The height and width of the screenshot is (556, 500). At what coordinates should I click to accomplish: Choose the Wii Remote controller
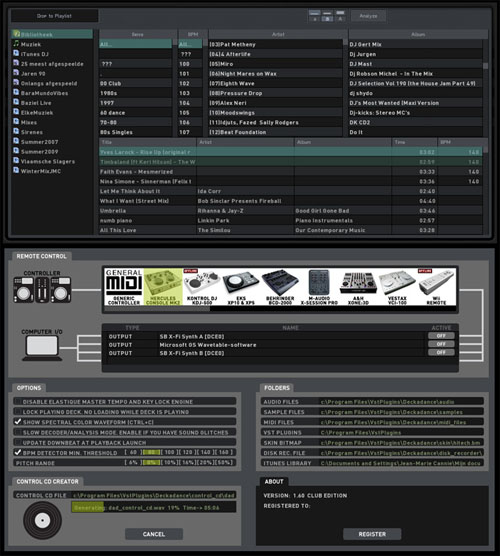click(436, 287)
